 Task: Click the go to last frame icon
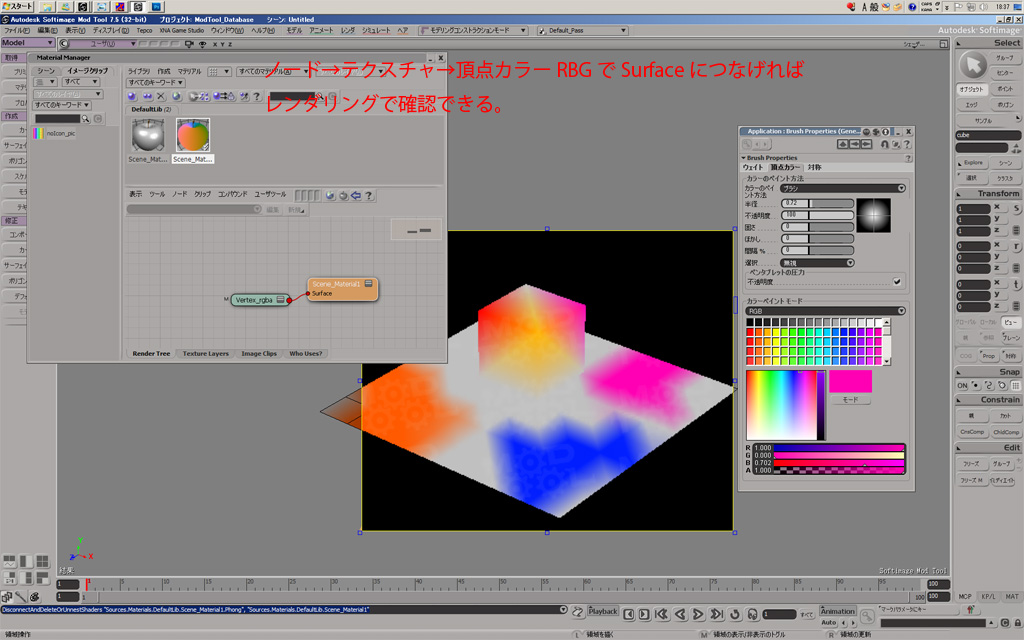(716, 614)
